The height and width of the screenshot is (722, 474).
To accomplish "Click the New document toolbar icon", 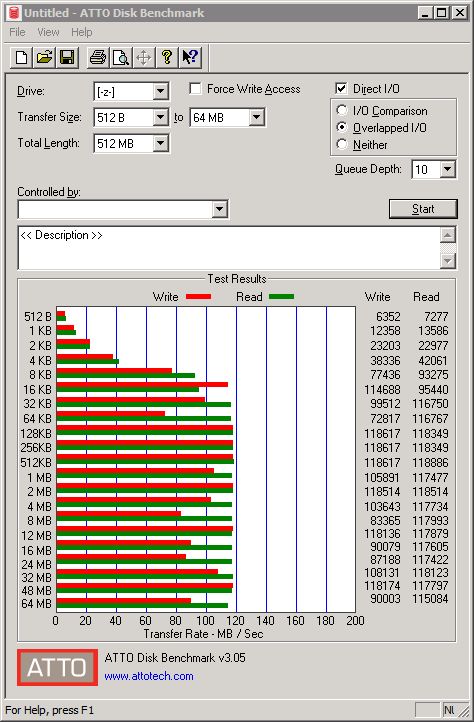I will (21, 58).
